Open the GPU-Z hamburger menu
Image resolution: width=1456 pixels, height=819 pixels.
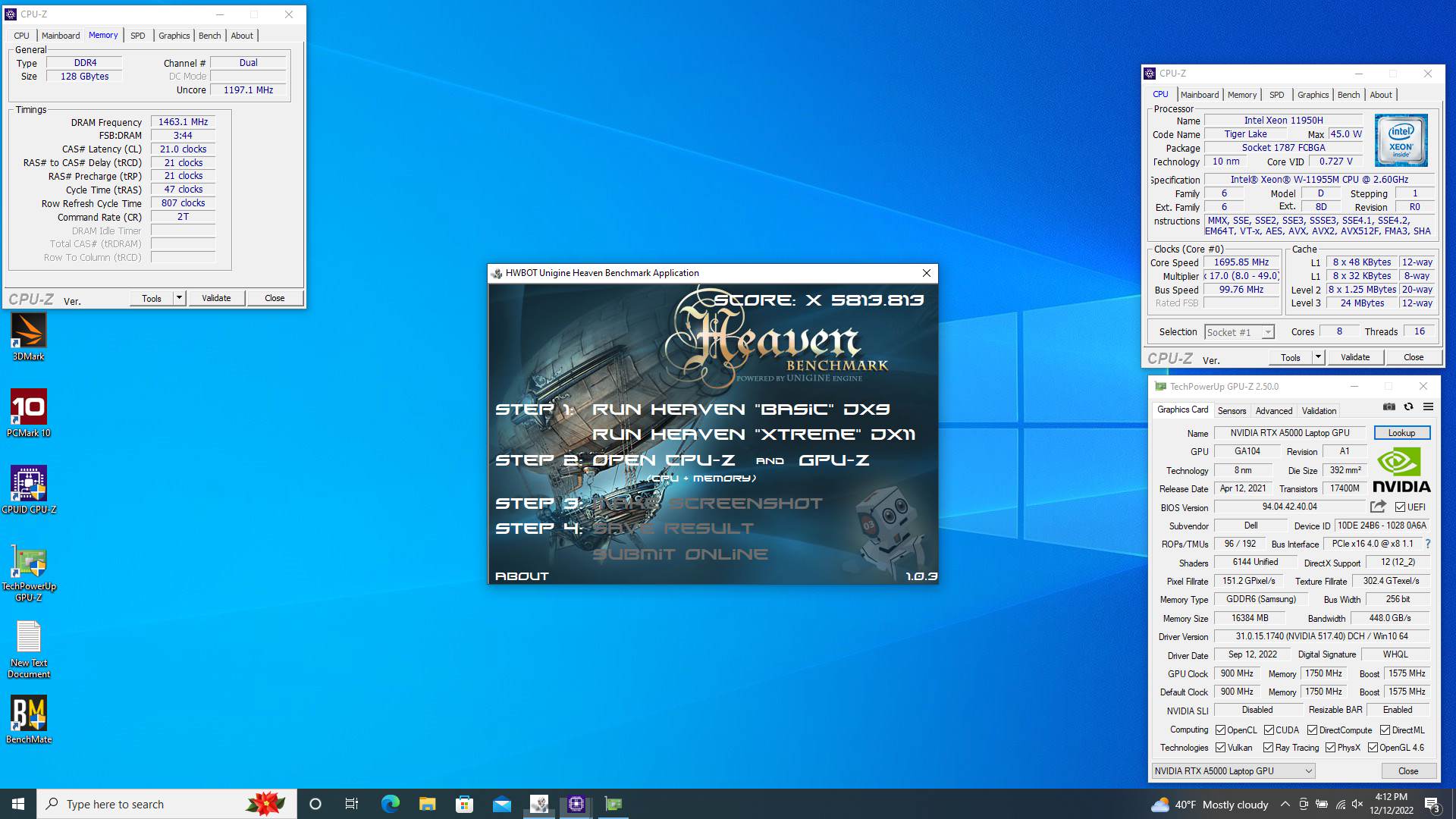[x=1428, y=407]
